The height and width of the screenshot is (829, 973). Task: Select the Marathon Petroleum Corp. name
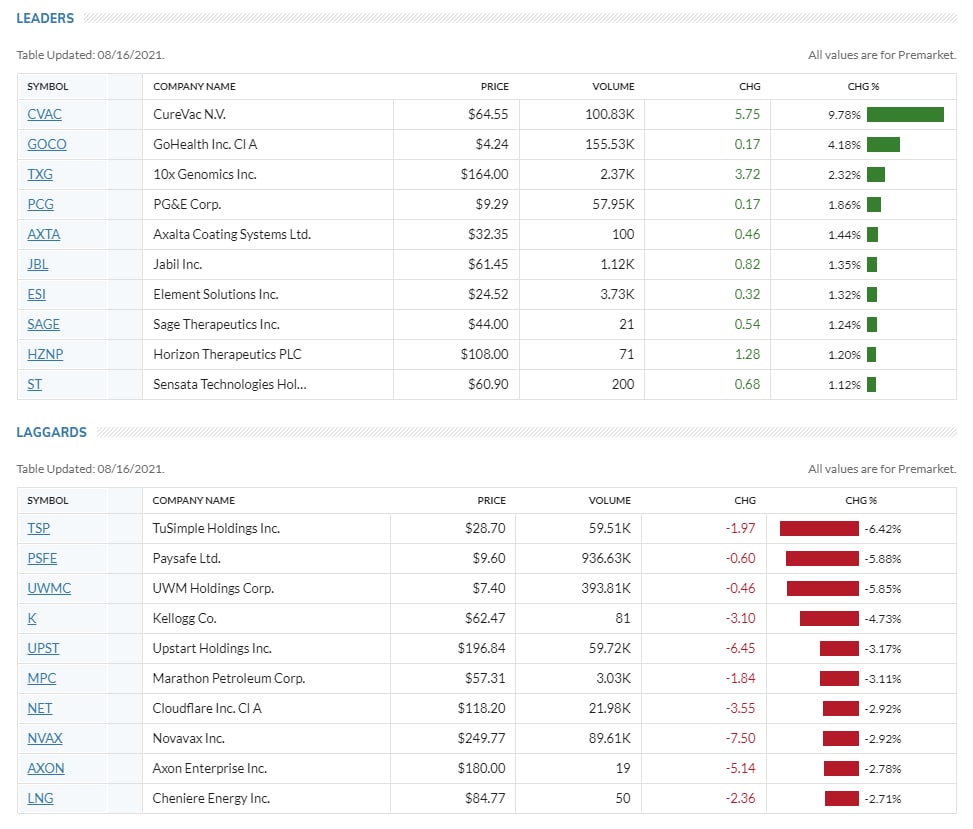click(229, 678)
